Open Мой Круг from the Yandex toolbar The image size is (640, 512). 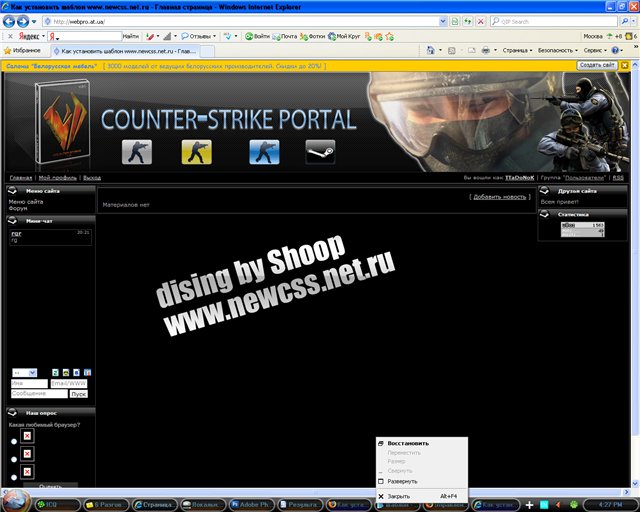click(344, 37)
